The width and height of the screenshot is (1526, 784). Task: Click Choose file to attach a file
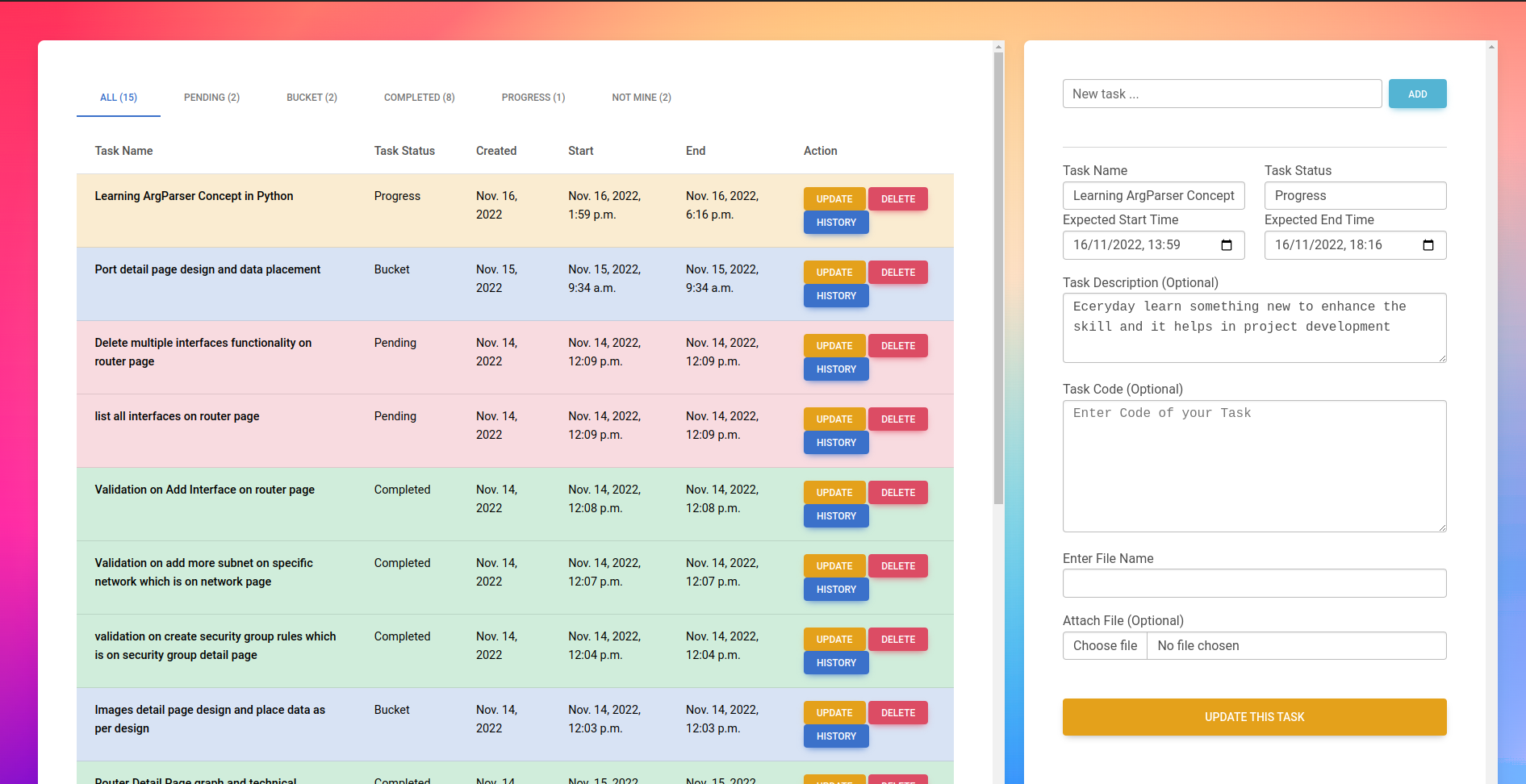pyautogui.click(x=1105, y=646)
